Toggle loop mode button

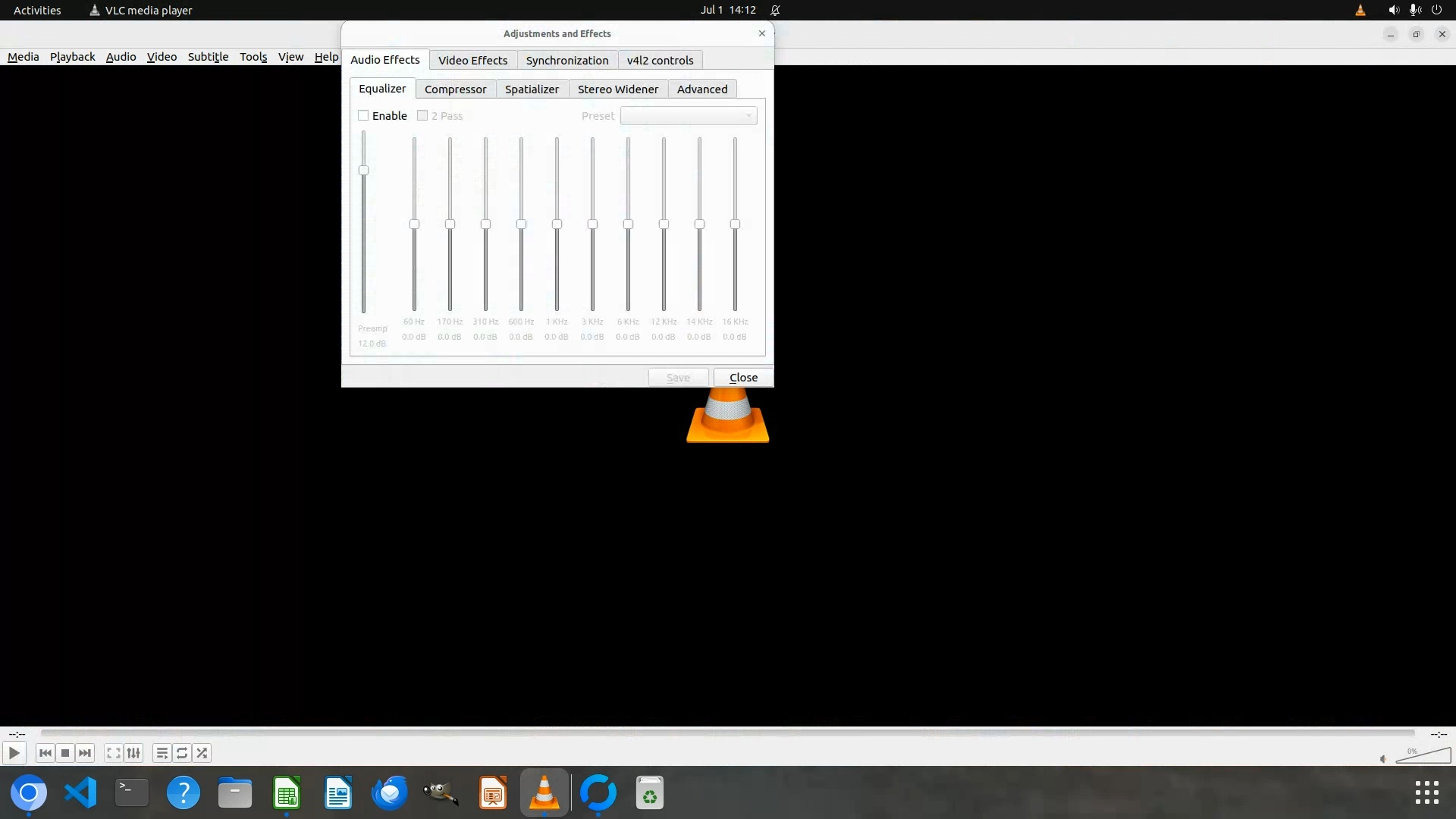[182, 753]
